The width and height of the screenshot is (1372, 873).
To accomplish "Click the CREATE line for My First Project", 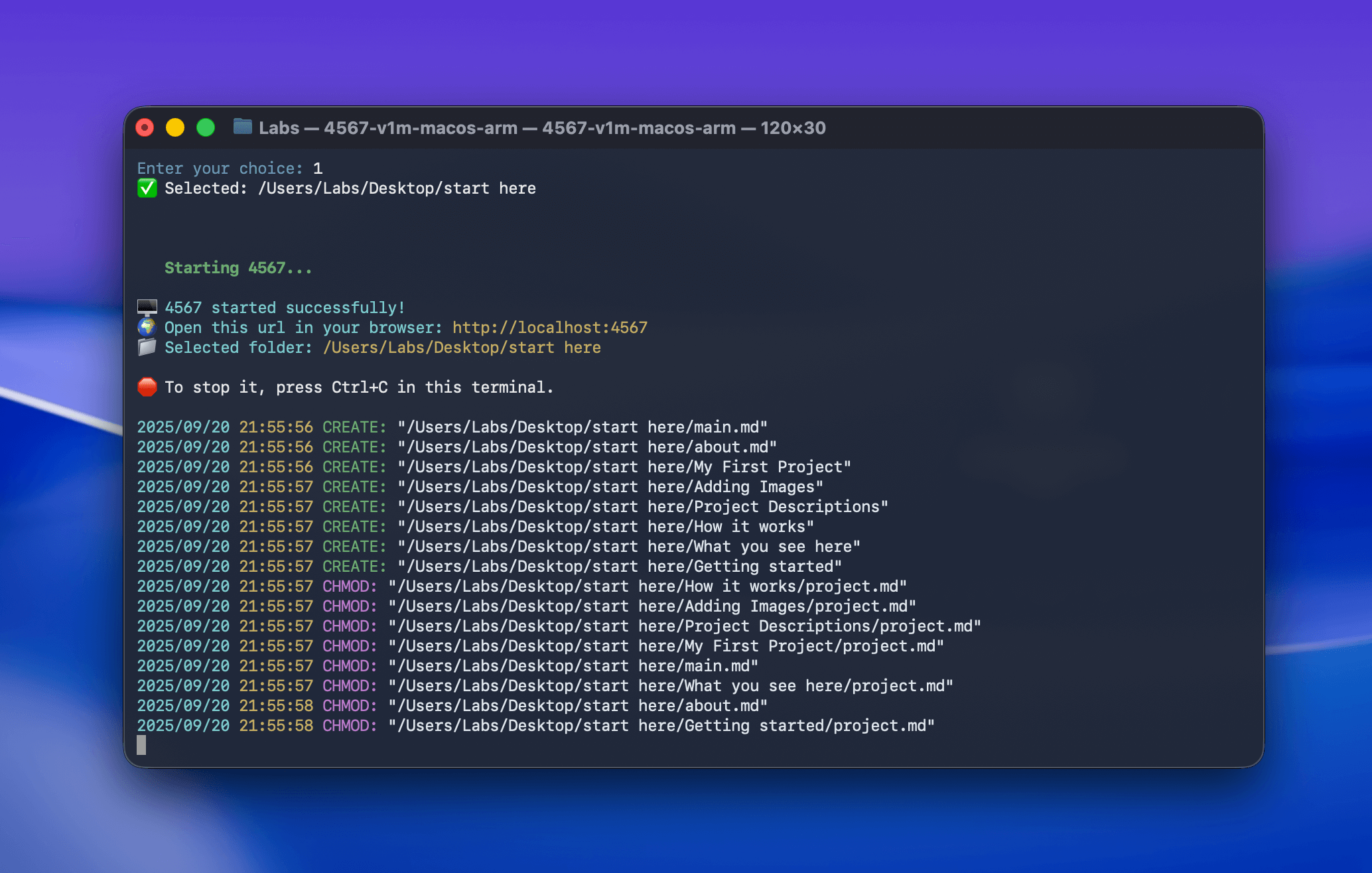I will point(494,467).
